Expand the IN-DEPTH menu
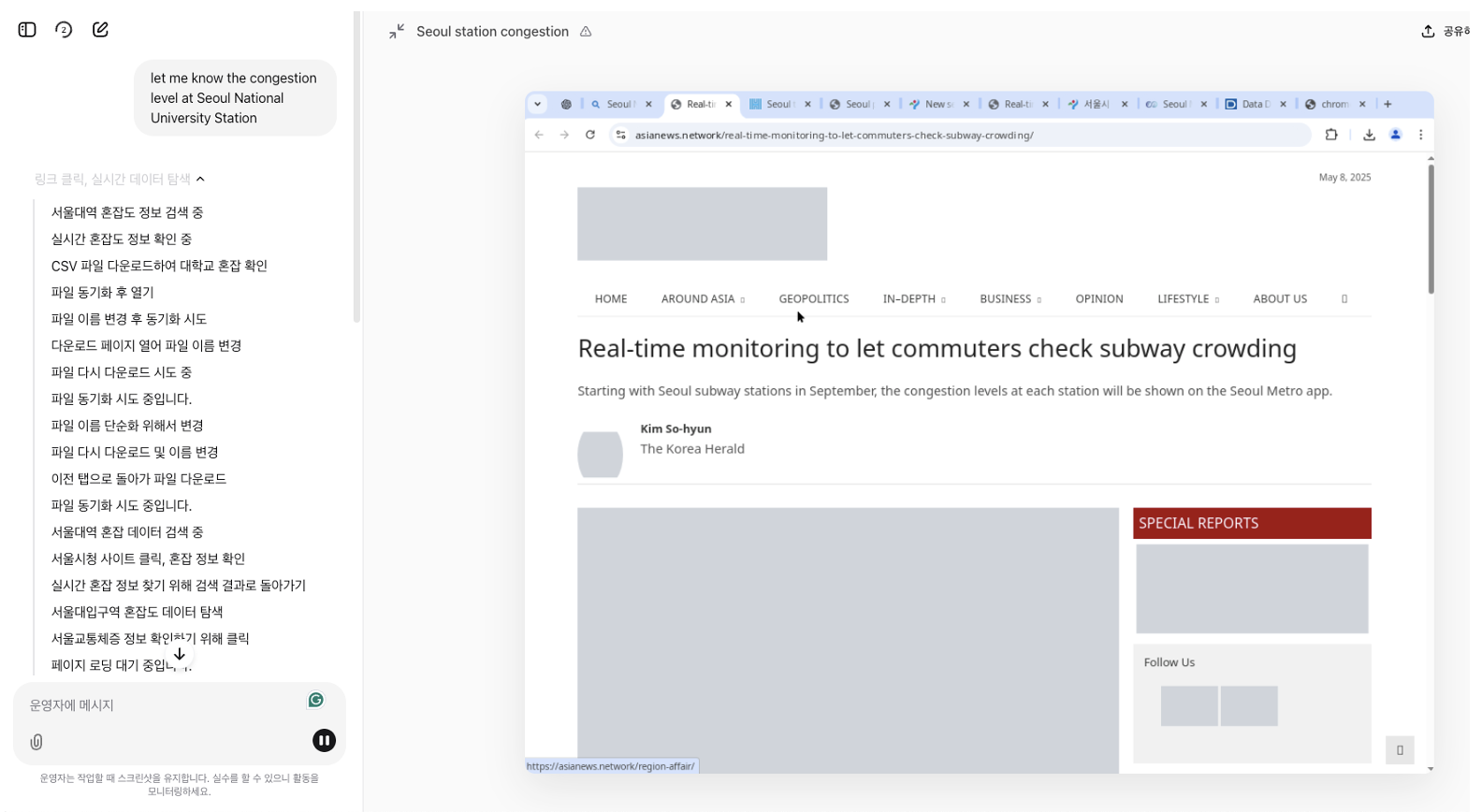The image size is (1482, 812). pos(914,299)
